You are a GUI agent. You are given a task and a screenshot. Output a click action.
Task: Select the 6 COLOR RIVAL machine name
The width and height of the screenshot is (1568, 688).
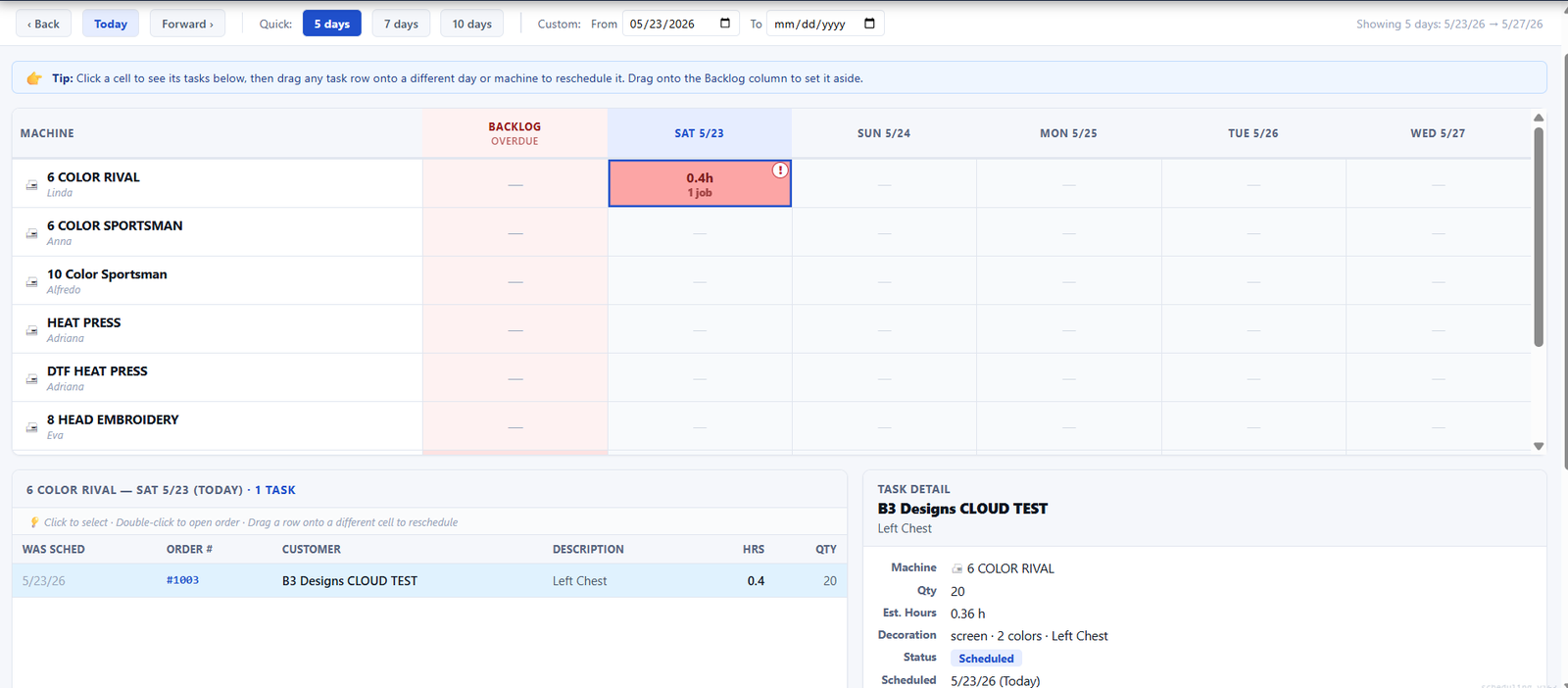93,177
